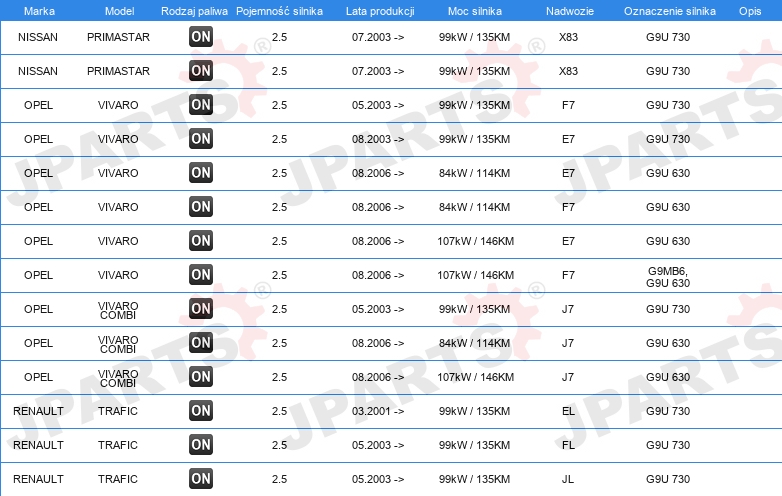Click OPEL in the Vivaro 08.2003 row

pyautogui.click(x=38, y=139)
